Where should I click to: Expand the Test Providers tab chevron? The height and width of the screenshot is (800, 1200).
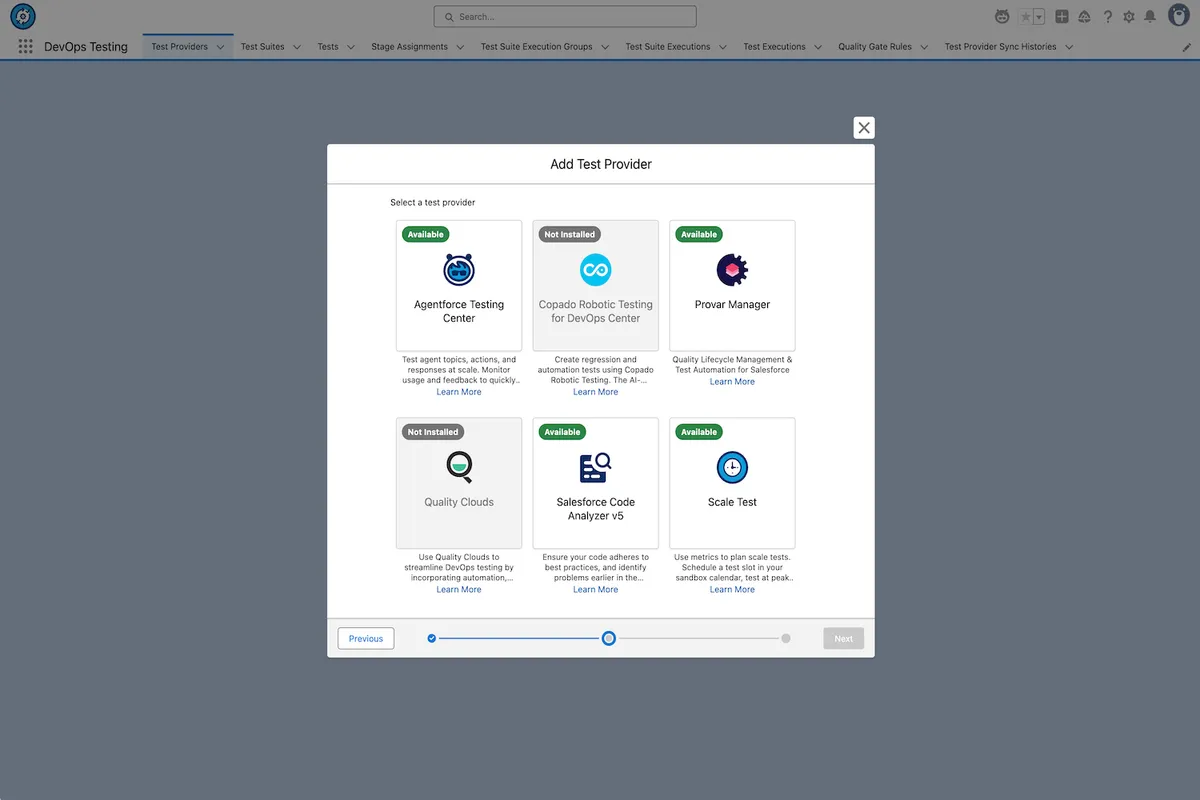(220, 47)
